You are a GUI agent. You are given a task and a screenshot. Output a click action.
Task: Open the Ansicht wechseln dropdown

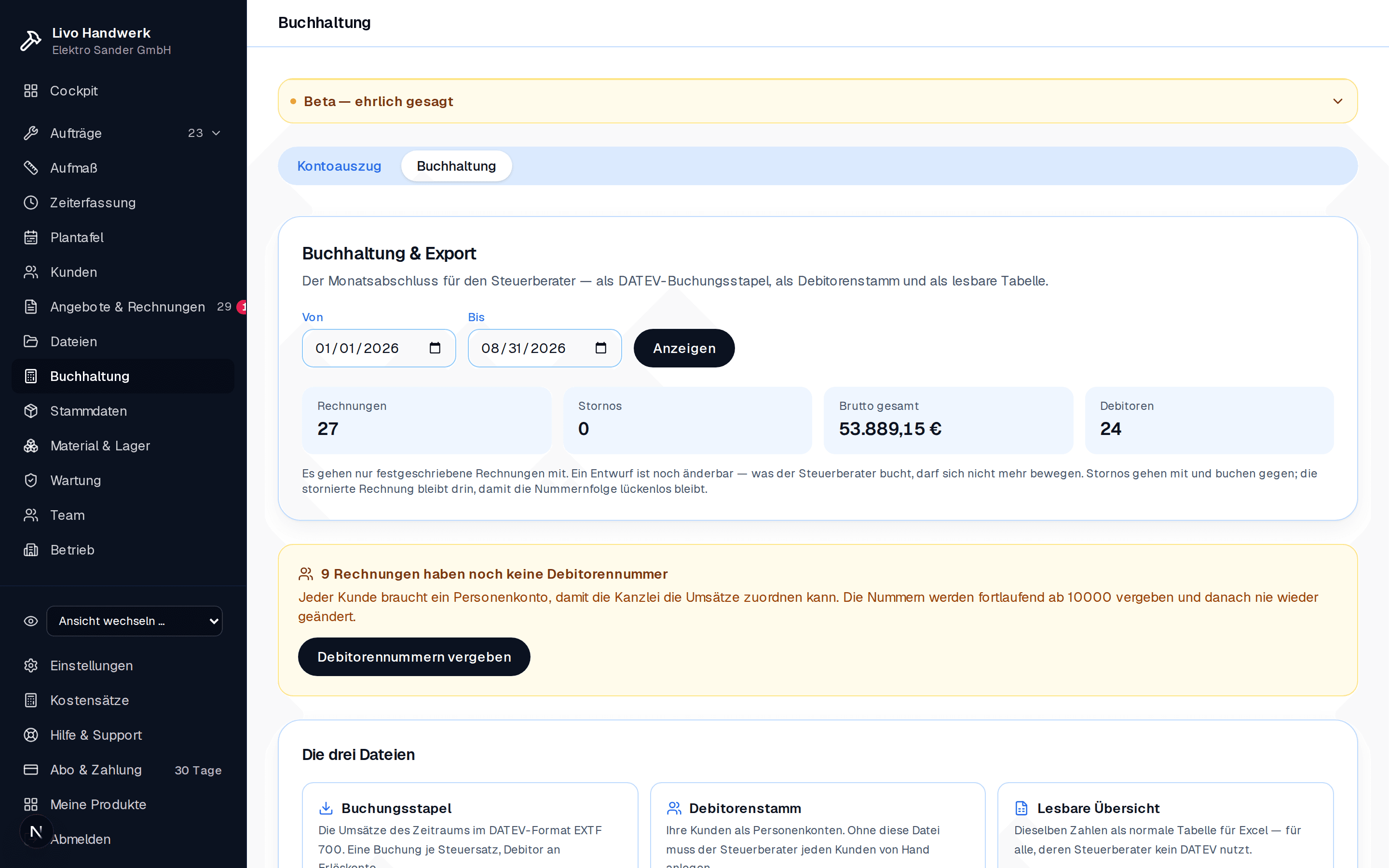tap(134, 621)
